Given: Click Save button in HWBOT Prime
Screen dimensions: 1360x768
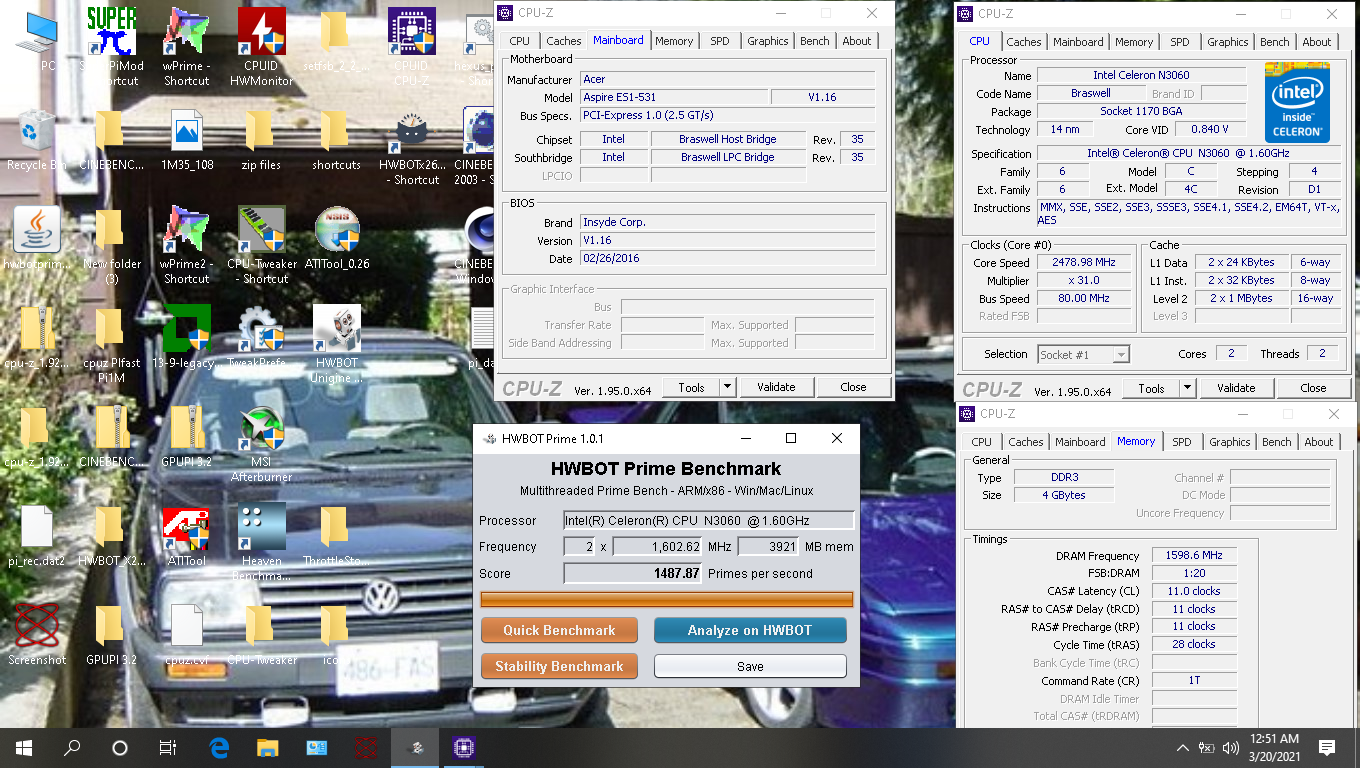Looking at the screenshot, I should coord(750,666).
